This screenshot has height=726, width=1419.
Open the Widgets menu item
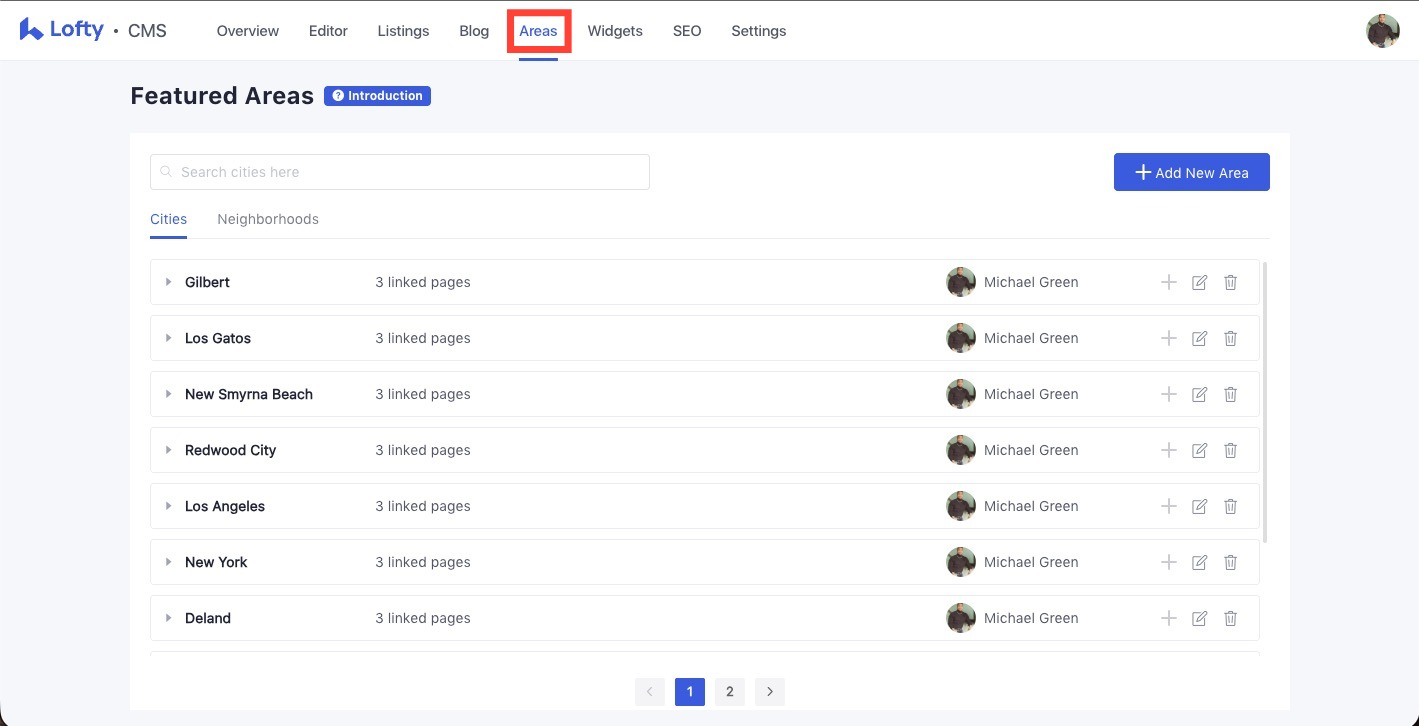click(614, 31)
